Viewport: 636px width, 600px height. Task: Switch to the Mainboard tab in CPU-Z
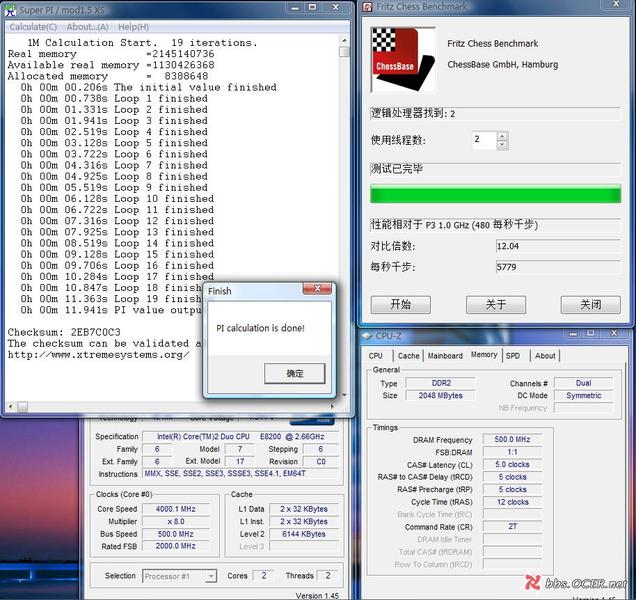445,356
